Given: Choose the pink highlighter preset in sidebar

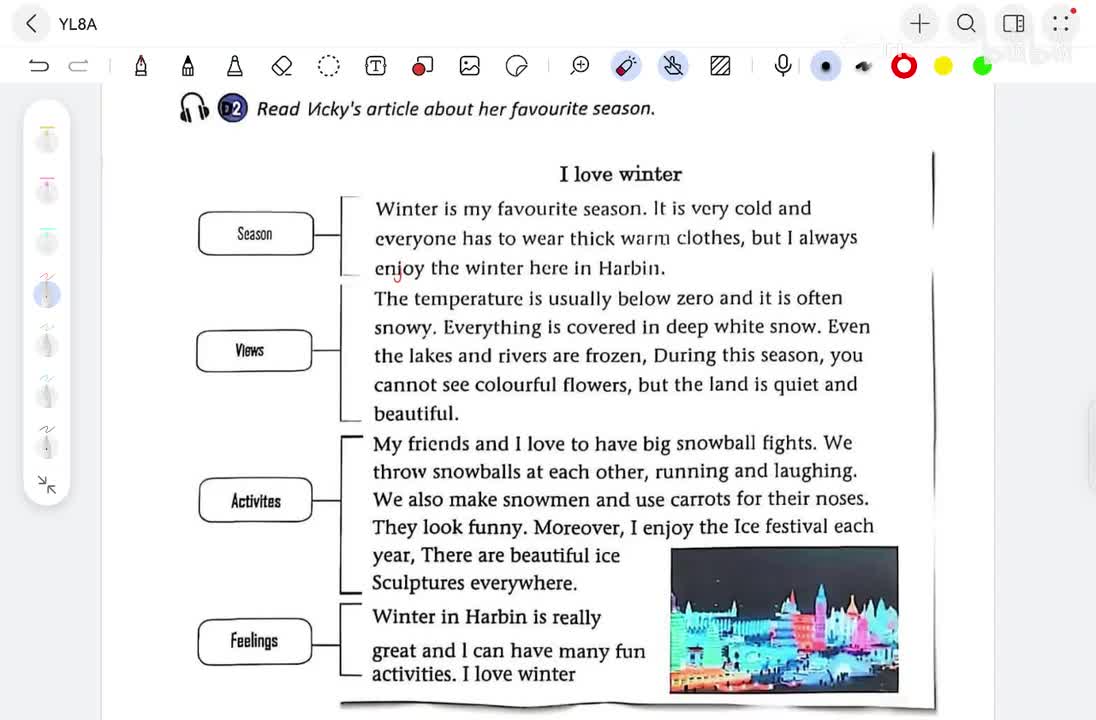Looking at the screenshot, I should point(47,189).
